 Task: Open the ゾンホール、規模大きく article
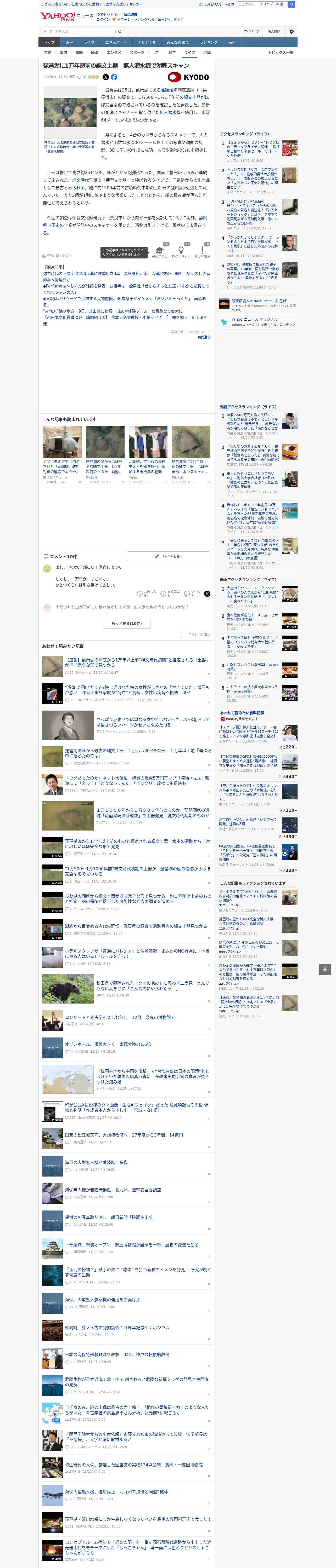click(108, 1044)
